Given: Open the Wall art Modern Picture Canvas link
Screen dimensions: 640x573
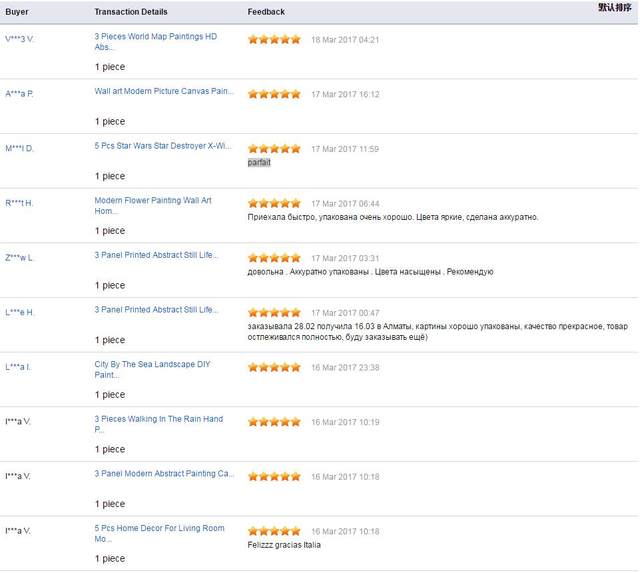Looking at the screenshot, I should (164, 91).
